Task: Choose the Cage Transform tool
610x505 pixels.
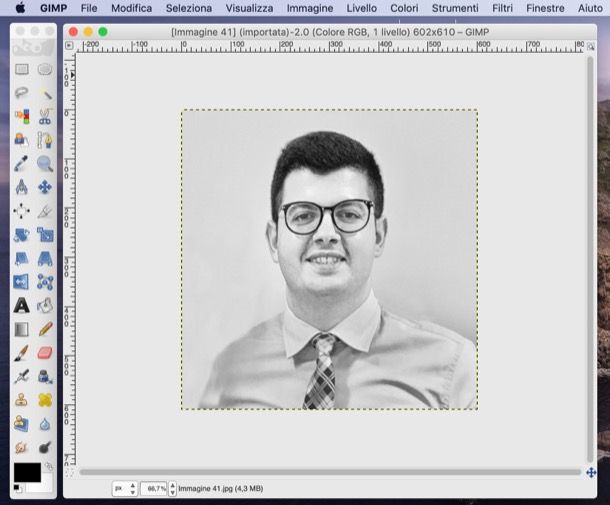Action: [x=45, y=282]
